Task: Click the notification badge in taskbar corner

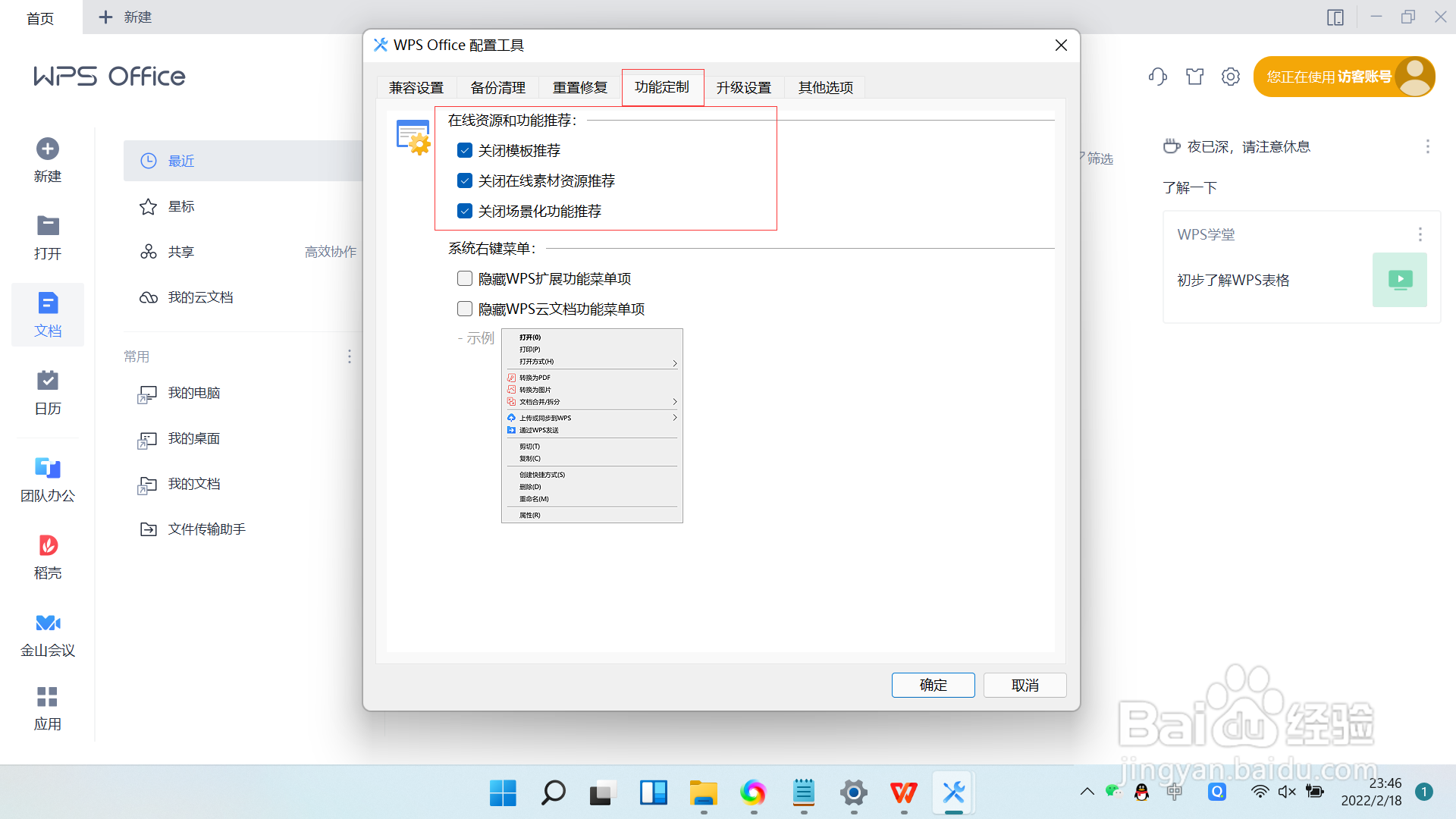Action: (x=1424, y=792)
